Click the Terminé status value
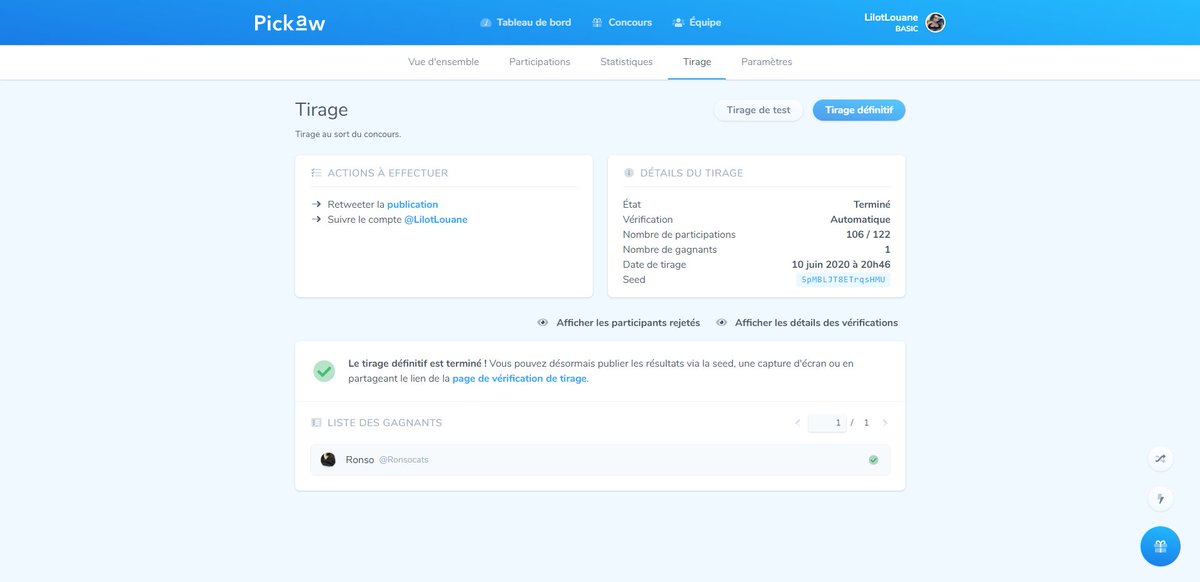1200x582 pixels. pyautogui.click(x=872, y=204)
